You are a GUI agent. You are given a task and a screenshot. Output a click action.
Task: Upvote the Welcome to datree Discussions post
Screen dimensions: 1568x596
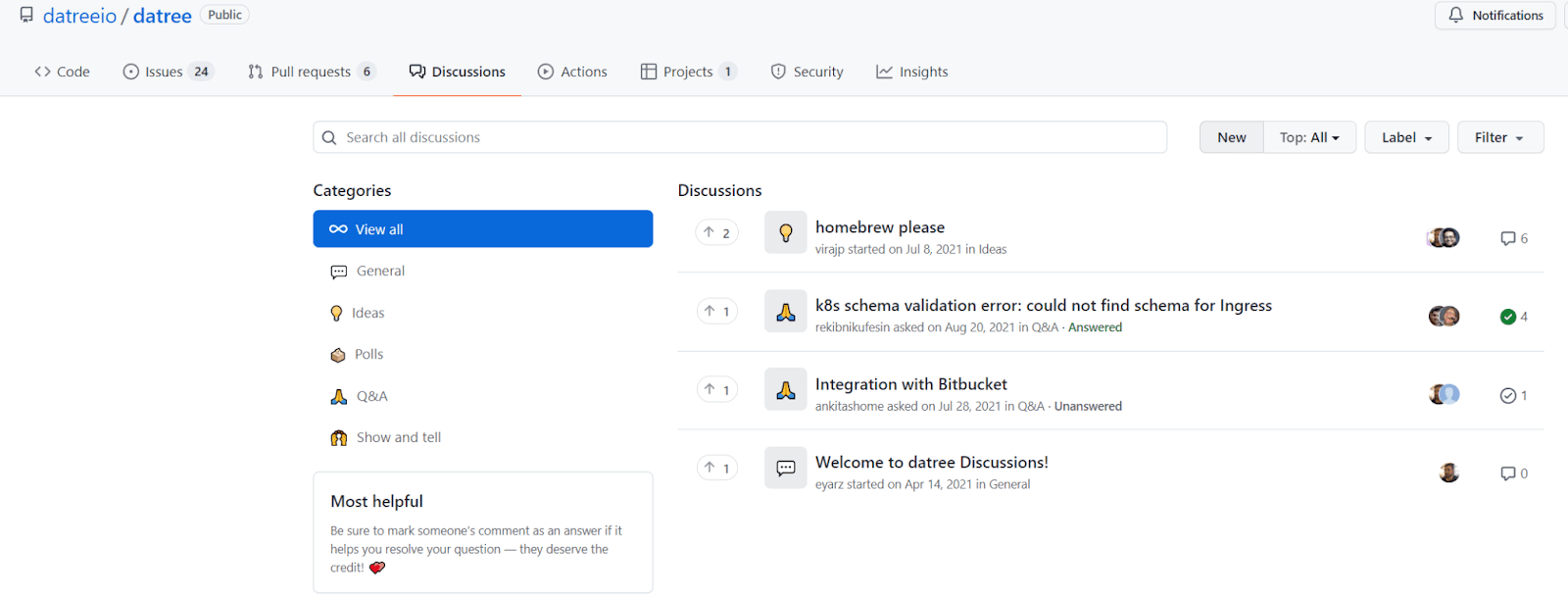716,468
